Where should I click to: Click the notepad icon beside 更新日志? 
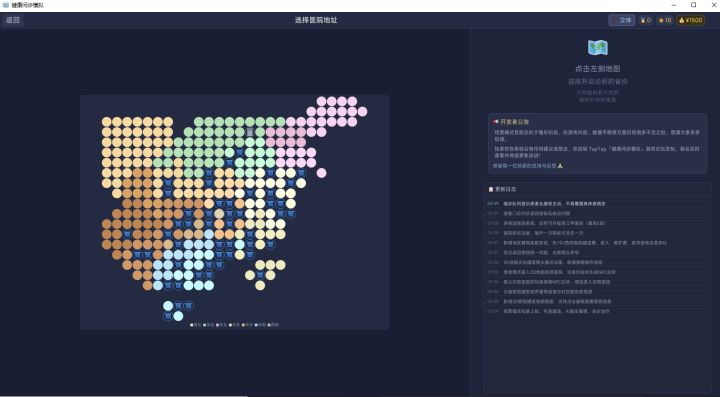(x=491, y=189)
